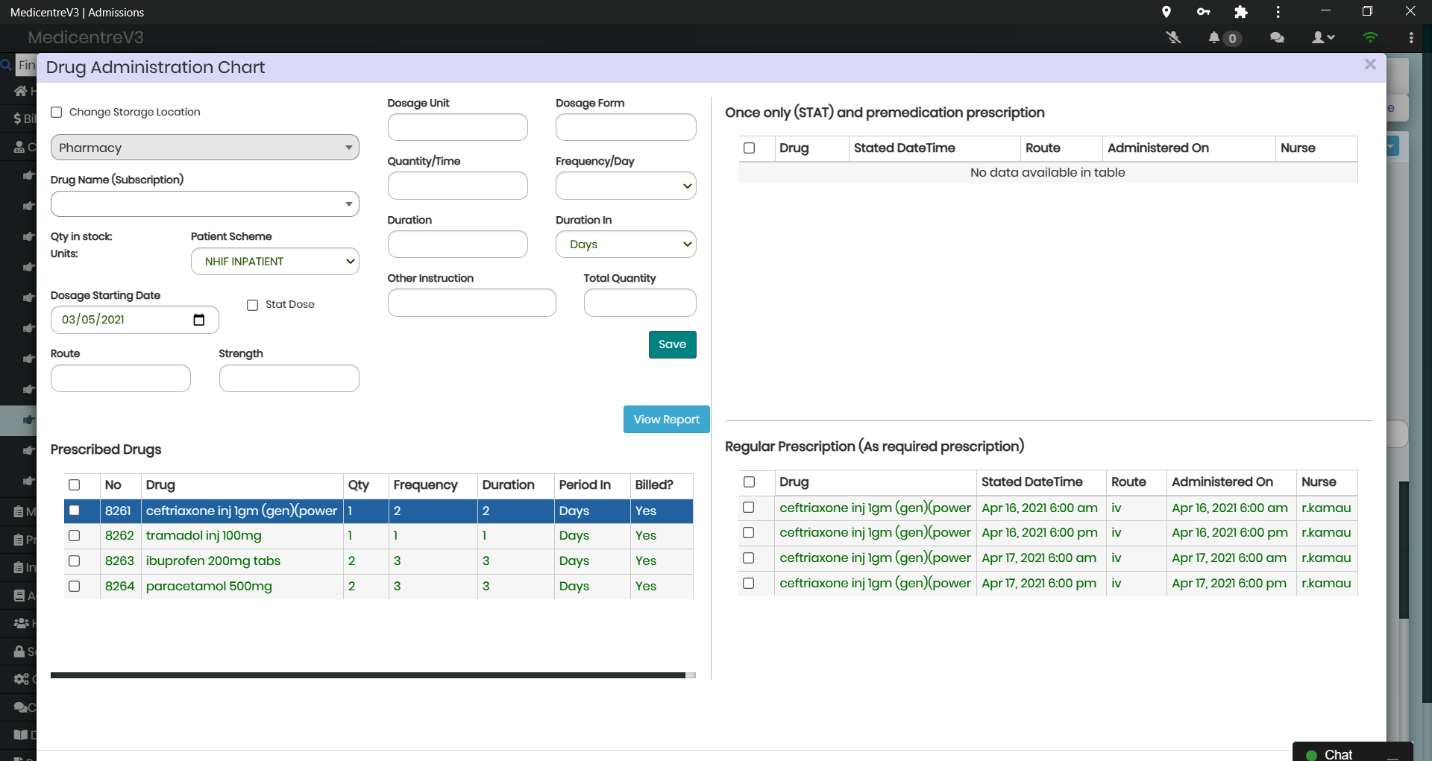The height and width of the screenshot is (761, 1432).
Task: Open the saved passwords key icon
Action: click(x=1203, y=12)
